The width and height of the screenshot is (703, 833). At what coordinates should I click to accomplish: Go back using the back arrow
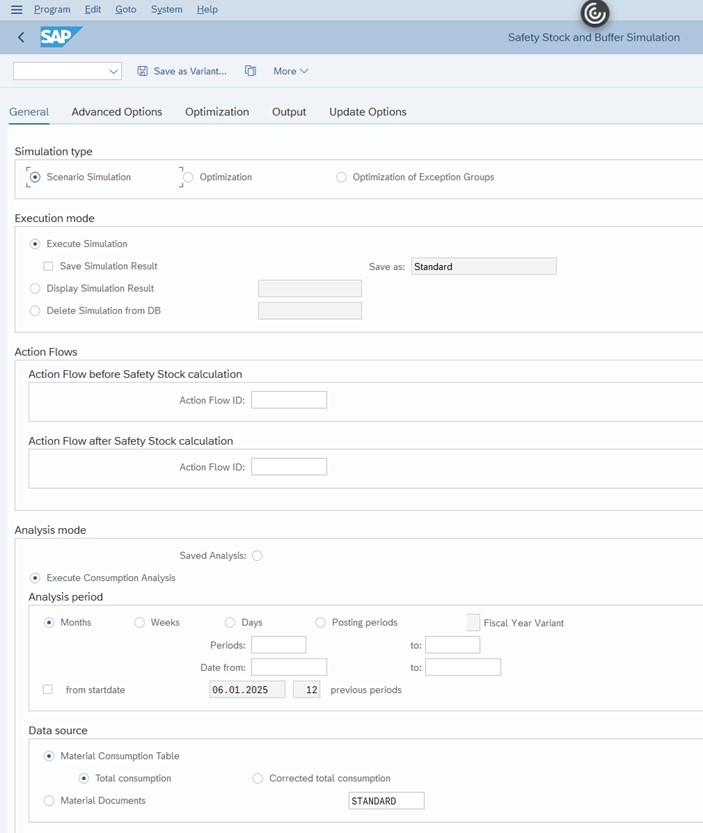21,37
